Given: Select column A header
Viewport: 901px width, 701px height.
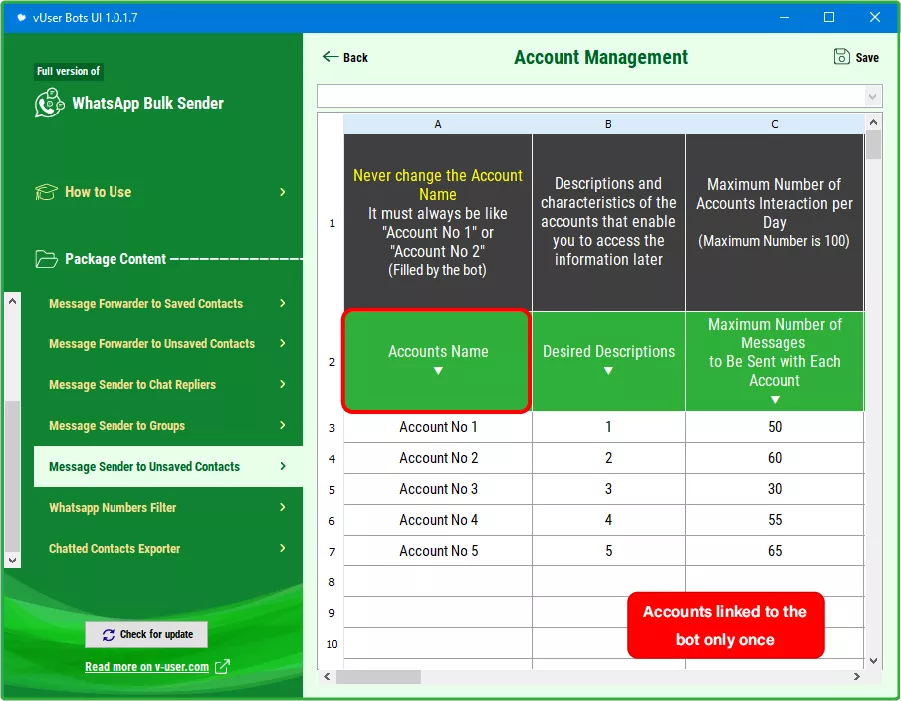Looking at the screenshot, I should pos(438,124).
